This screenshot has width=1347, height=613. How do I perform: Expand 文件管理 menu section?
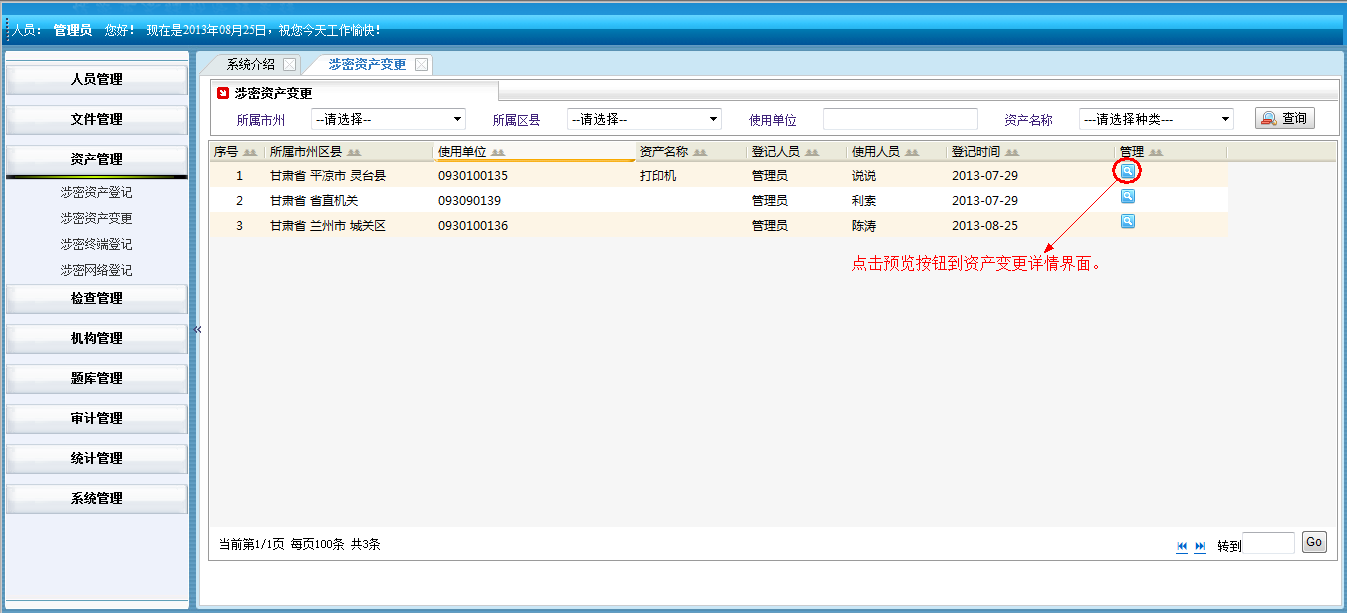click(97, 119)
